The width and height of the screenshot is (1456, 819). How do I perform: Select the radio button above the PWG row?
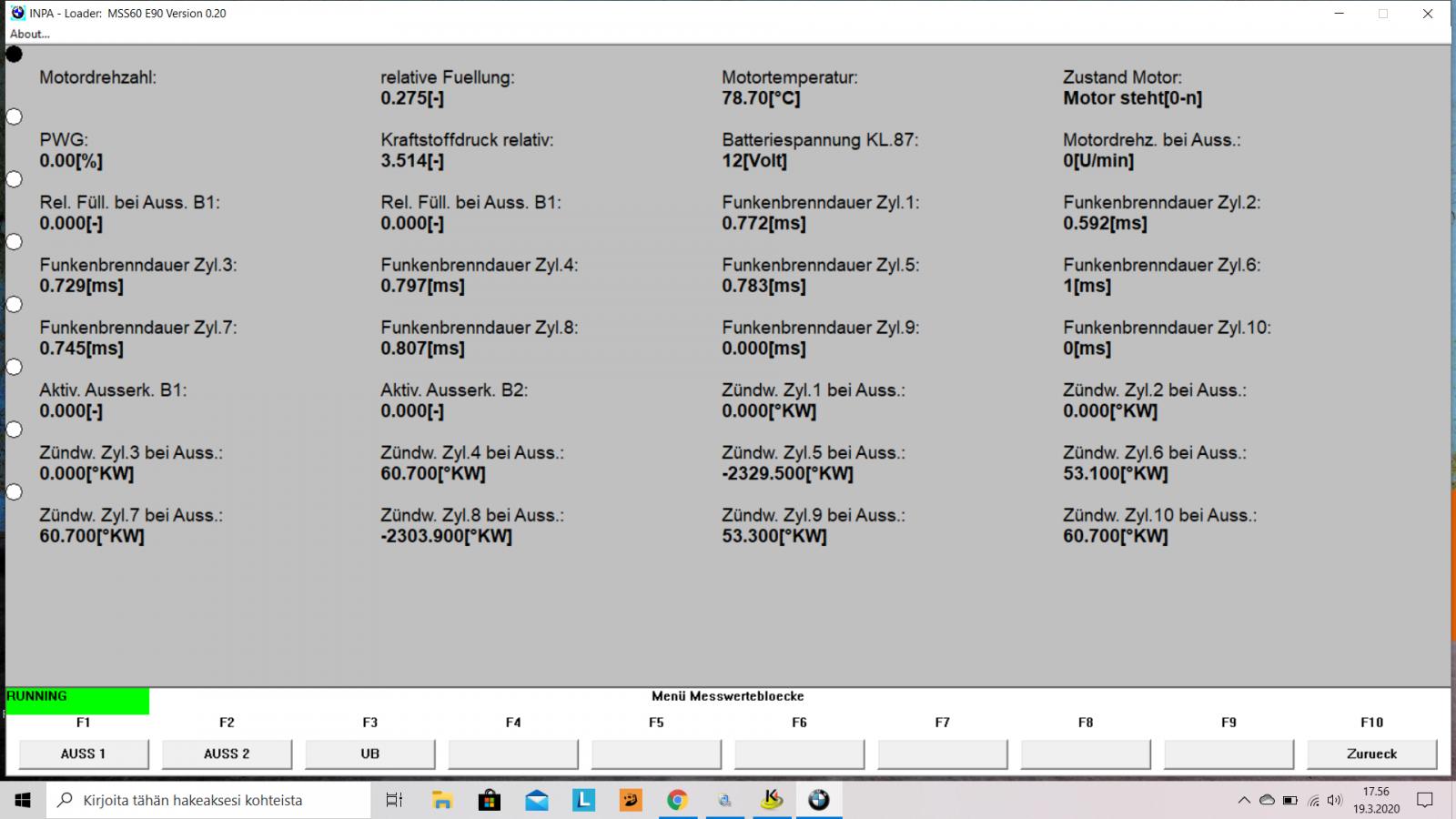pyautogui.click(x=15, y=116)
